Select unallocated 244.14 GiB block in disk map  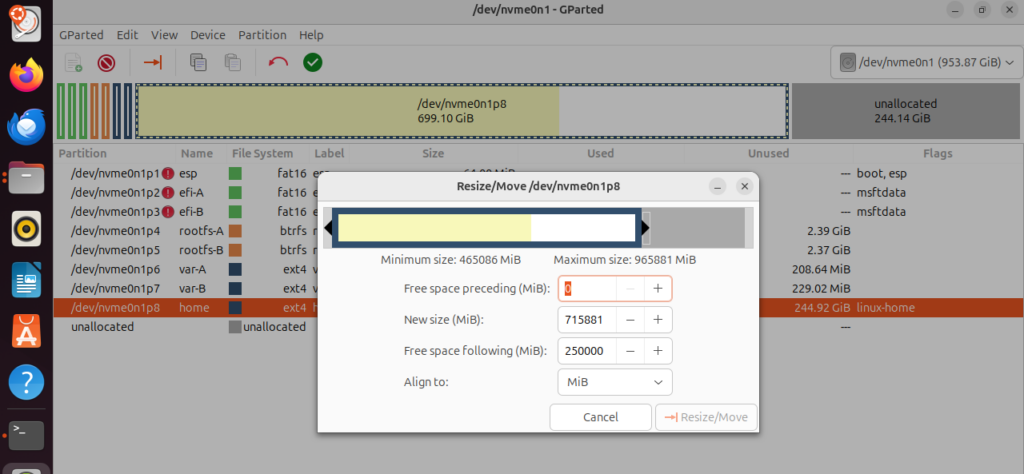pyautogui.click(x=905, y=111)
